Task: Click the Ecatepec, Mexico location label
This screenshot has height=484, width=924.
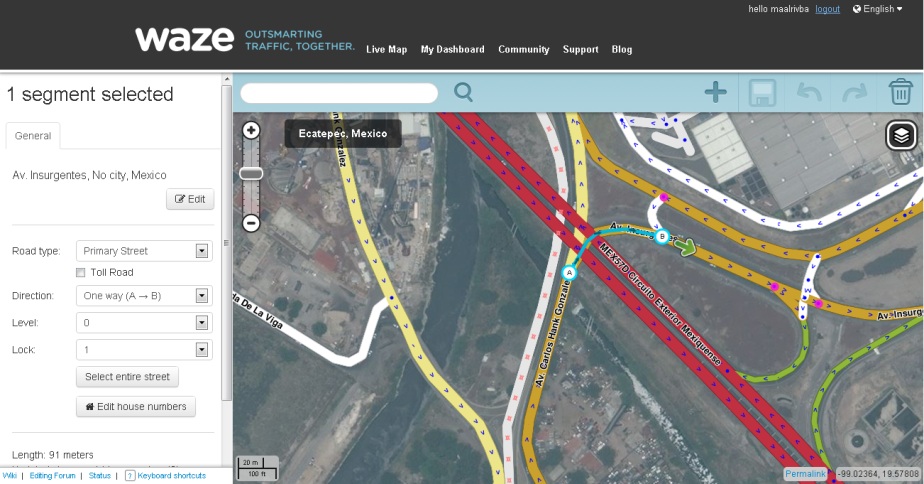Action: [343, 133]
